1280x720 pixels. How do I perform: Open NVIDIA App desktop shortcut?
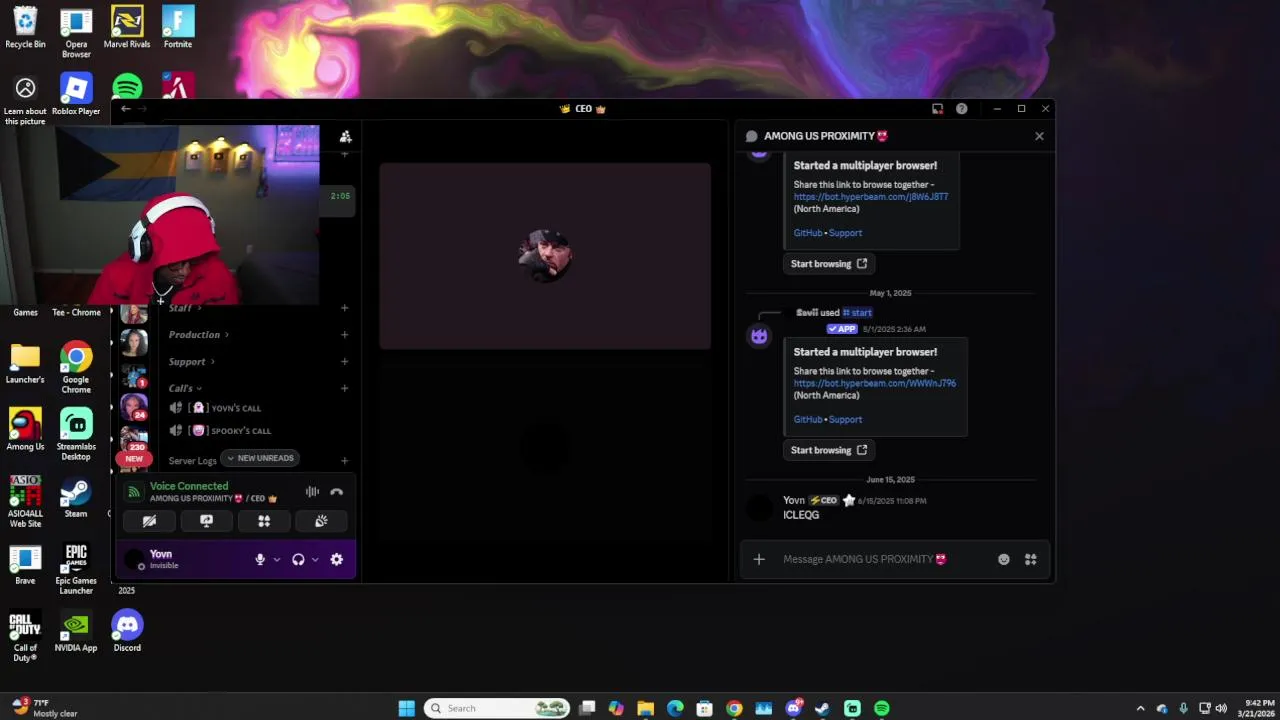(x=76, y=632)
